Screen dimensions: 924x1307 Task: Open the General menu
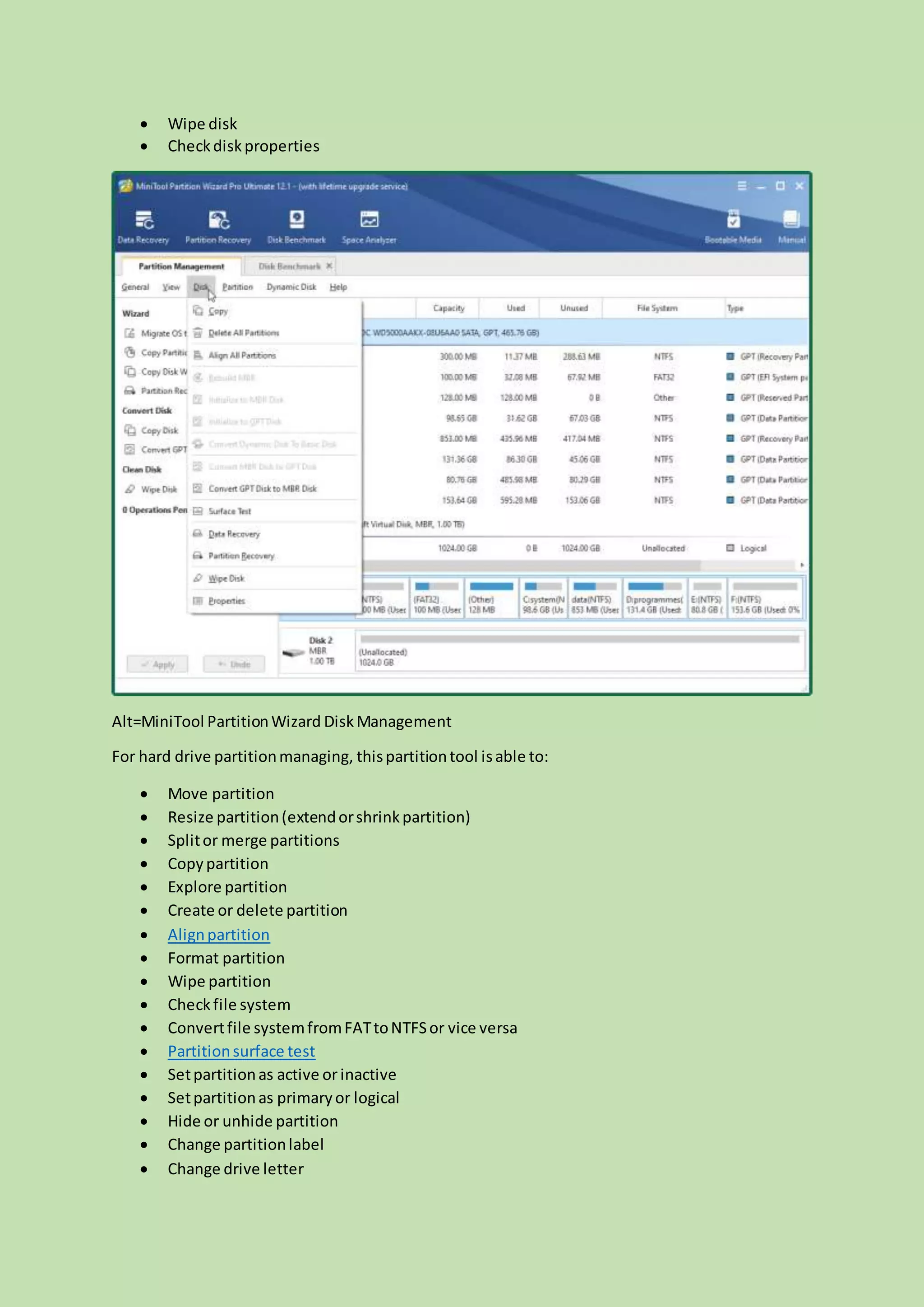click(x=135, y=287)
